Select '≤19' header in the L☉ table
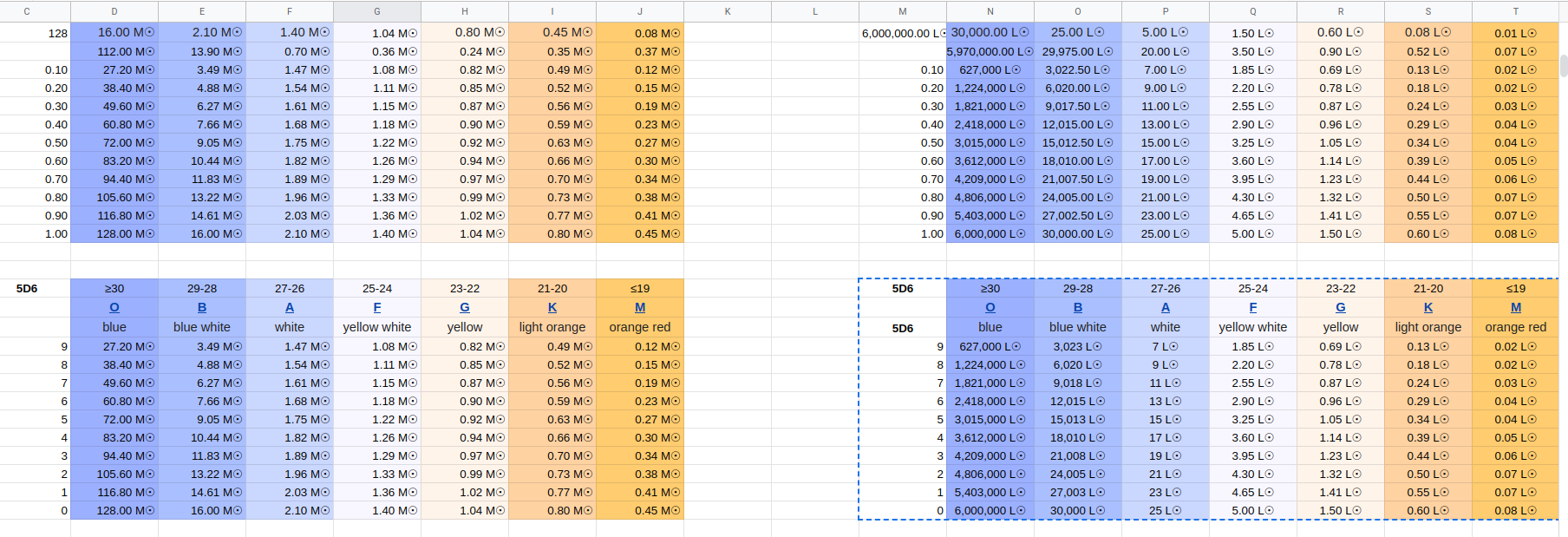Viewport: 1568px width, 537px height. coord(1516,288)
